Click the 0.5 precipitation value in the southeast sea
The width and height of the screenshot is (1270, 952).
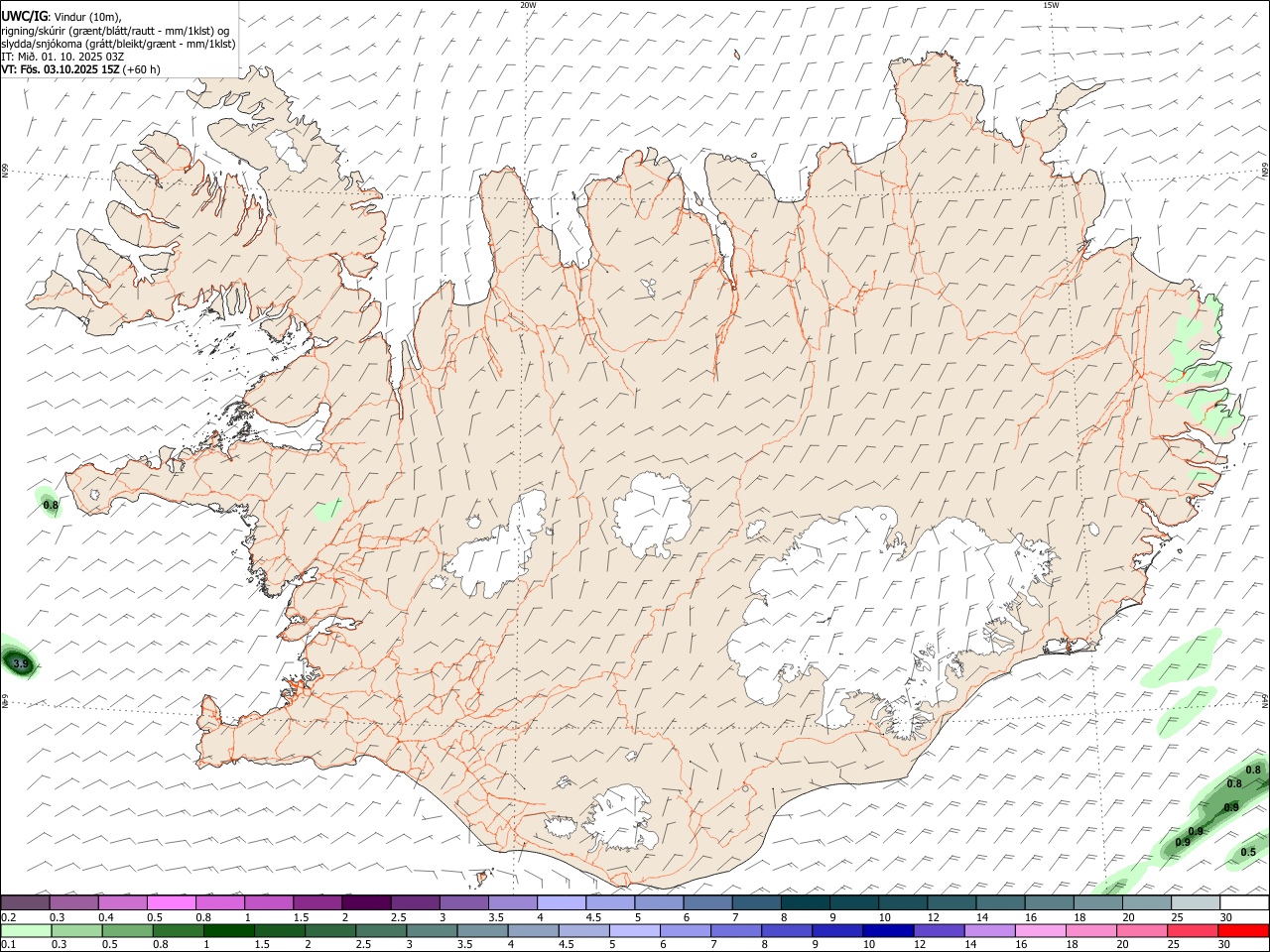click(1248, 852)
